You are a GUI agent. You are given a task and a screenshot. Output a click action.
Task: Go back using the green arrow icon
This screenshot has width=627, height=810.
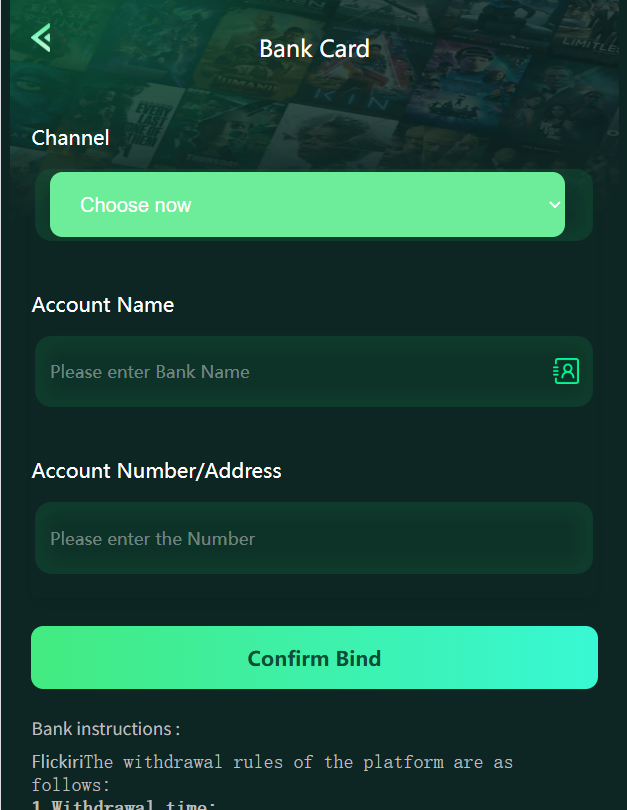pyautogui.click(x=41, y=38)
